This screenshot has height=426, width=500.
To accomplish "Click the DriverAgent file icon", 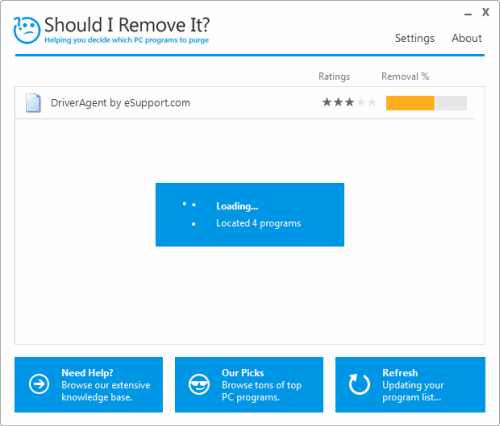I will tap(33, 103).
